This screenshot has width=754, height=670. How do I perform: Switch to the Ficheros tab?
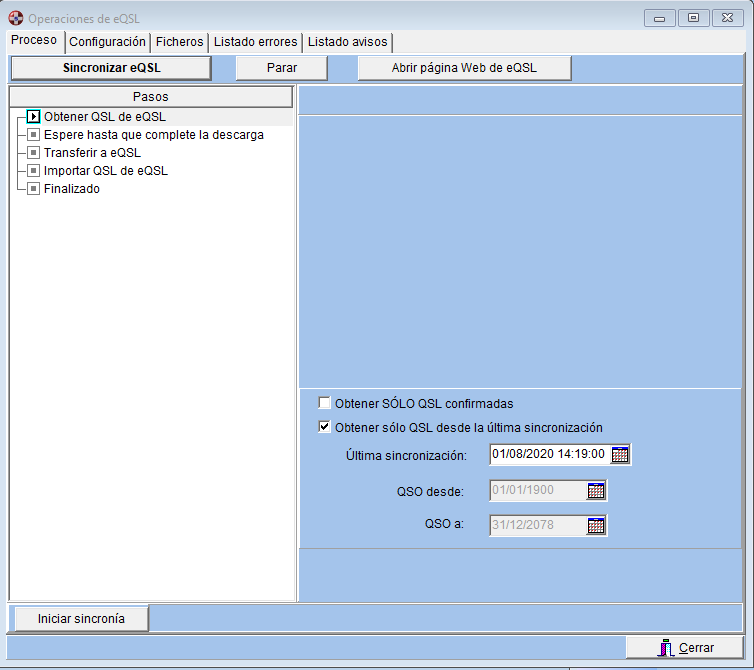[x=179, y=42]
